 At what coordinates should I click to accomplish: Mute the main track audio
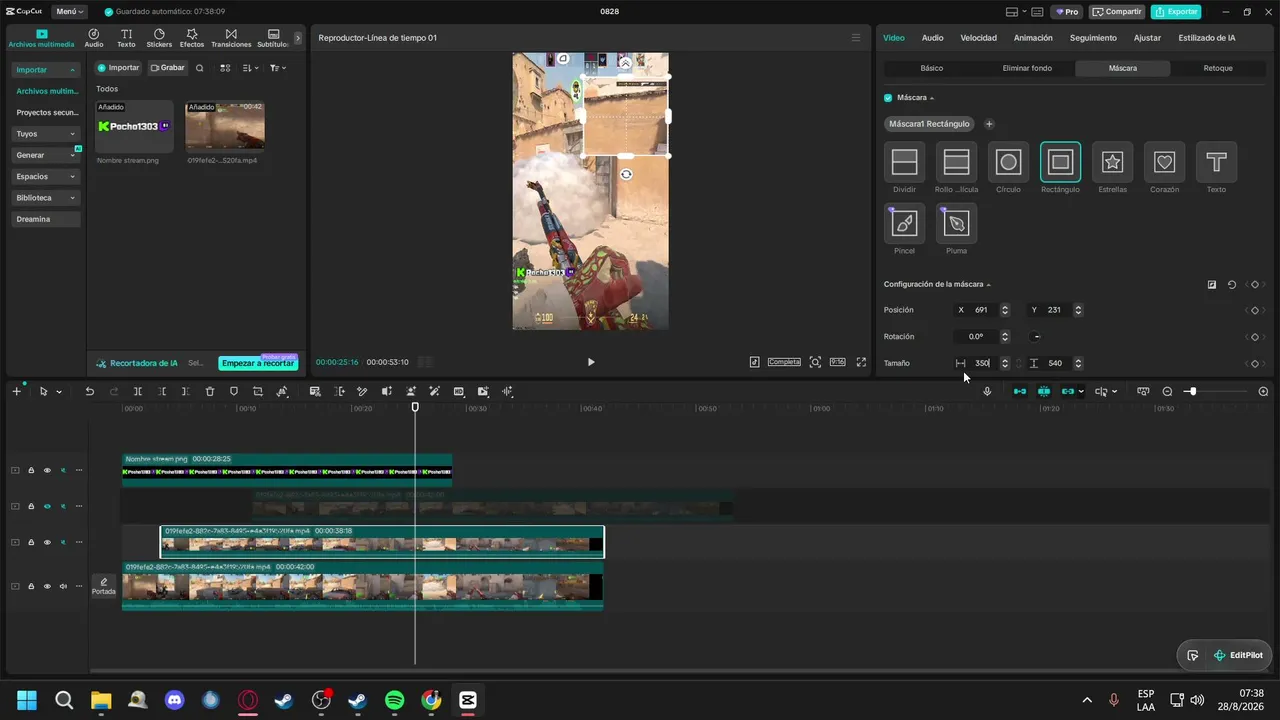(x=63, y=586)
